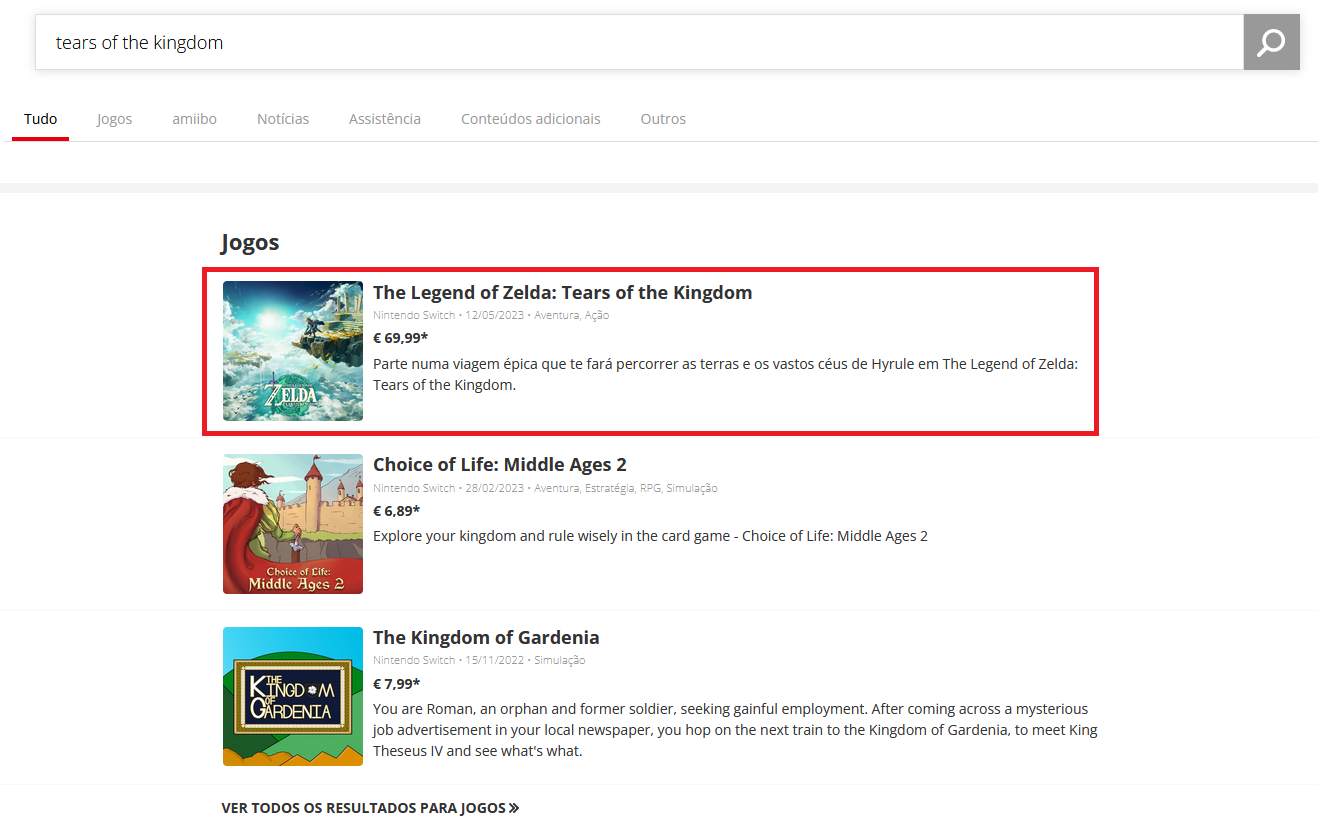Click the Choice of Life metadata line dated 28/02/2023
Screen dimensions: 1318x825
(545, 488)
